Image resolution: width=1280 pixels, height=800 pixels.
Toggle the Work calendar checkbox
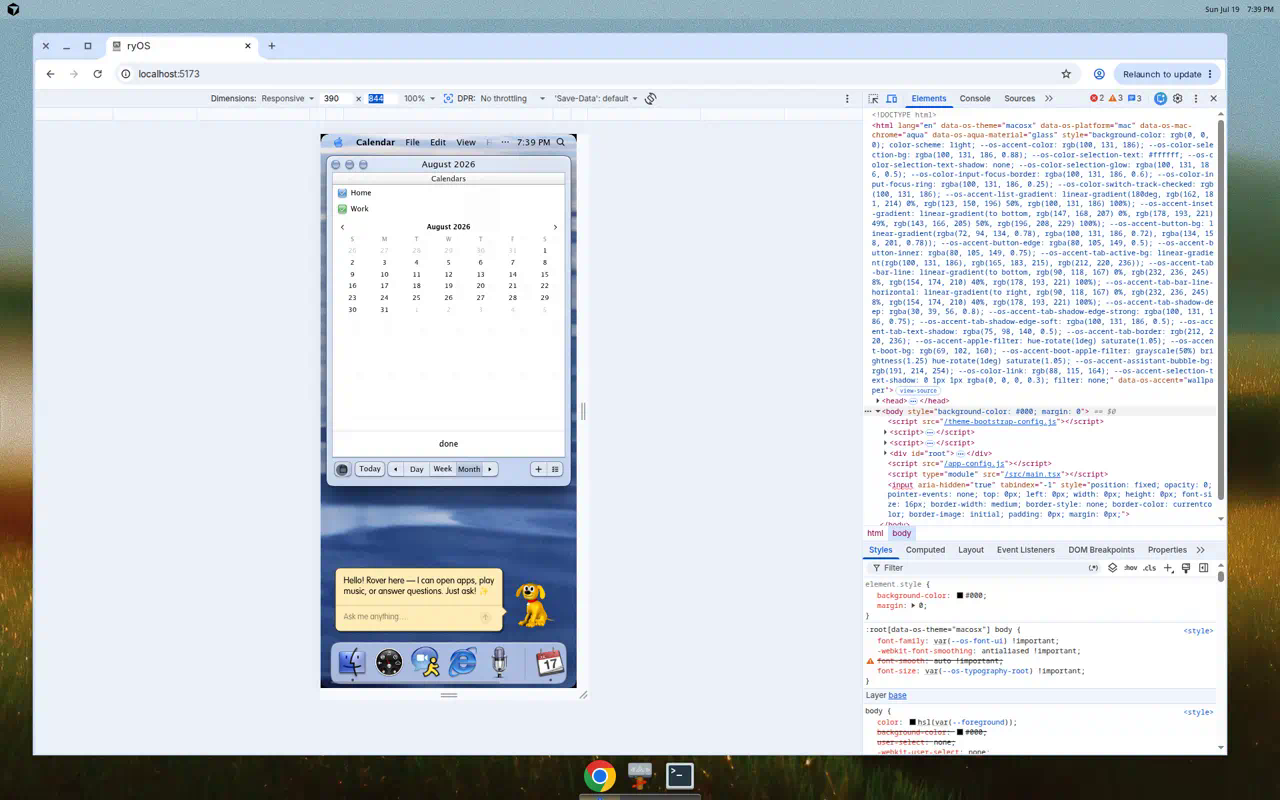(x=343, y=209)
